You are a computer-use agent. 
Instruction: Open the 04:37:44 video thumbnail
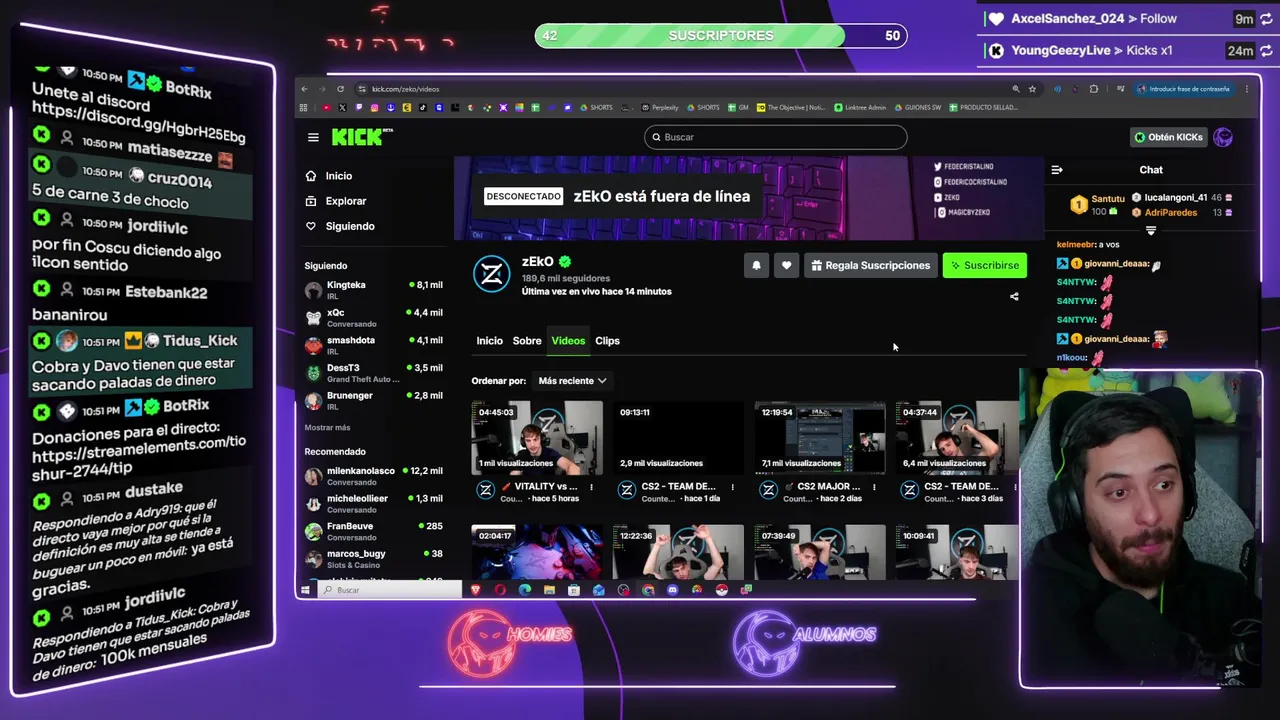coord(957,437)
